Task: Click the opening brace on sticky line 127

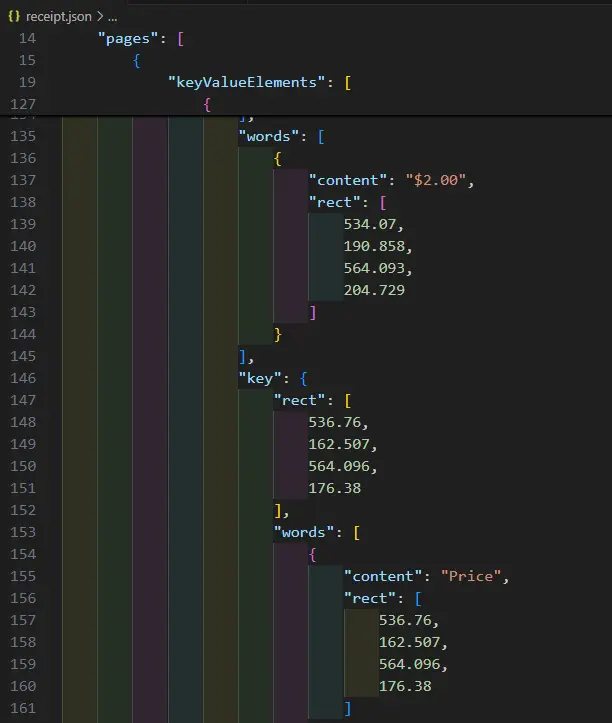Action: [x=207, y=105]
